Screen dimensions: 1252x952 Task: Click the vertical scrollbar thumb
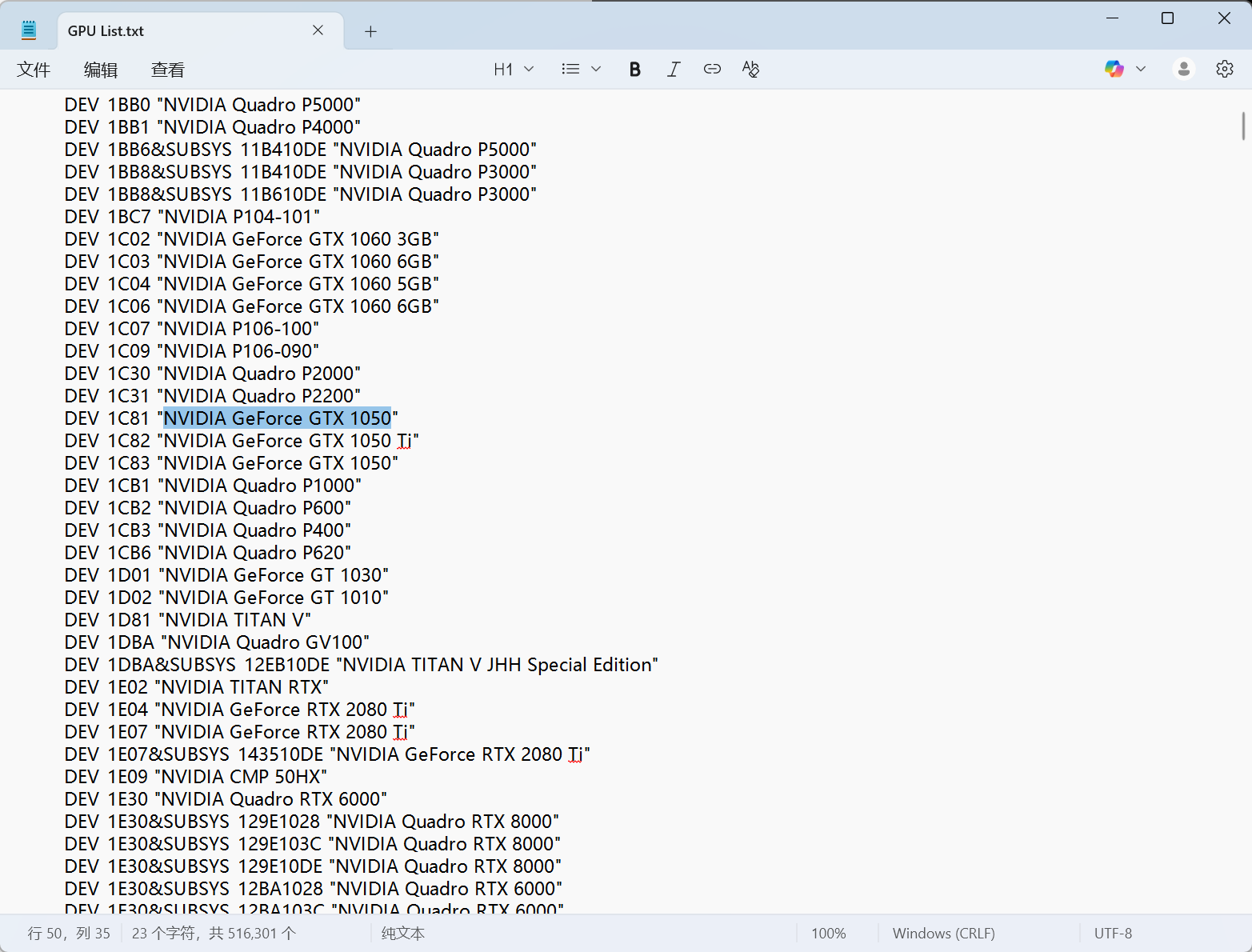1243,126
